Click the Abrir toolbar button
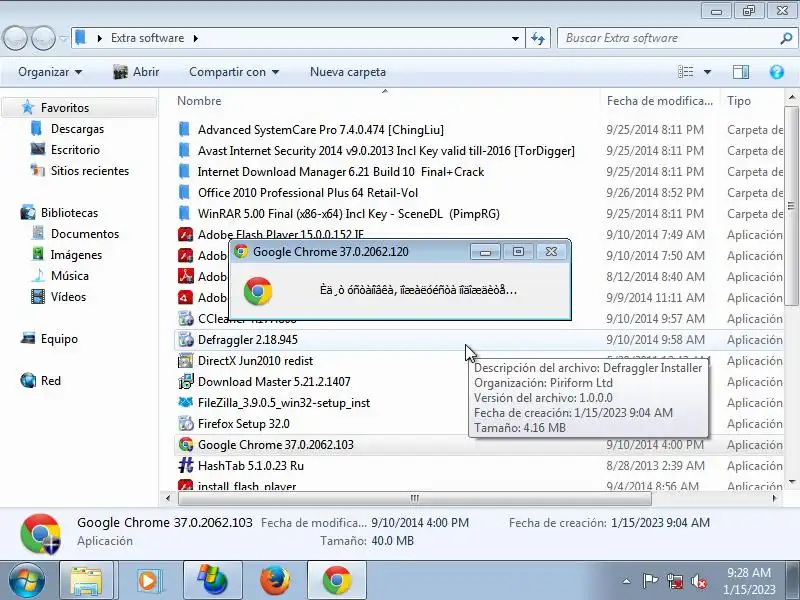The width and height of the screenshot is (800, 600). click(x=136, y=72)
